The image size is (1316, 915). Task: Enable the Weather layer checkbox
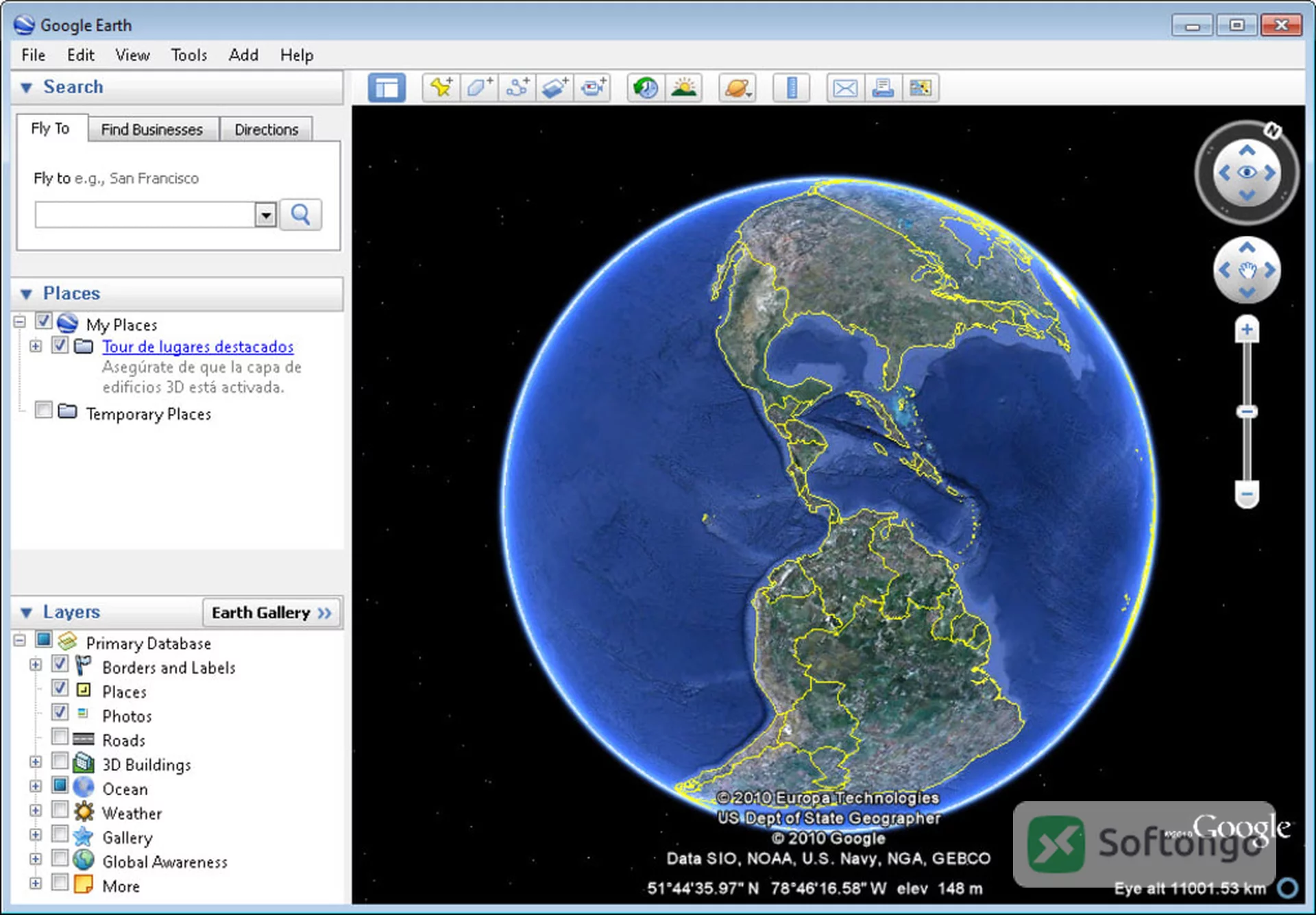[x=60, y=809]
